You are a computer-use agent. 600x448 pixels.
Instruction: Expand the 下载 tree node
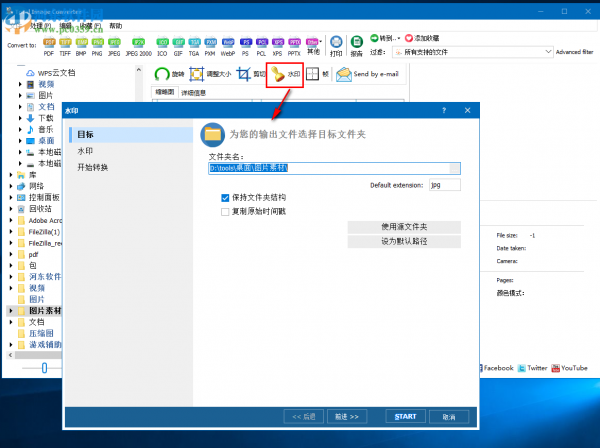(x=20, y=118)
